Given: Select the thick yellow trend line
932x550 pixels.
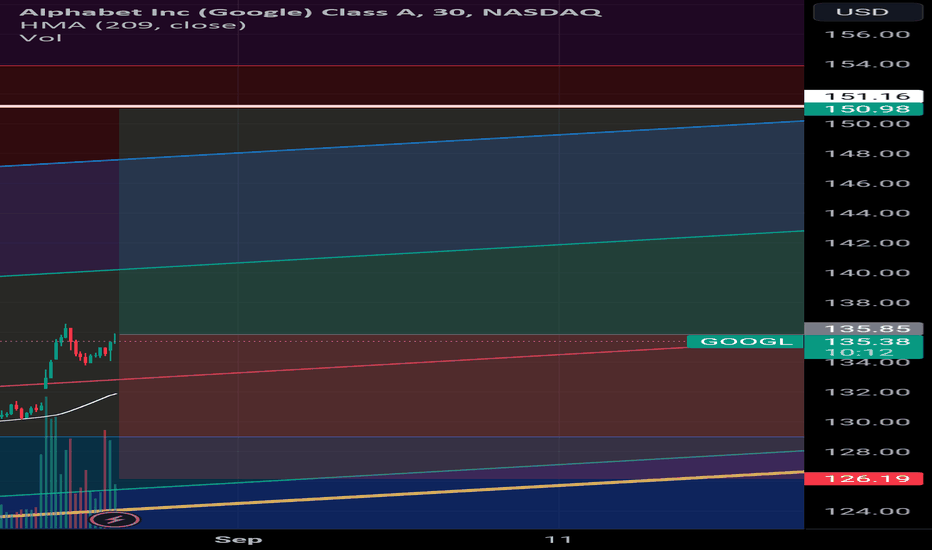Looking at the screenshot, I should [402, 494].
